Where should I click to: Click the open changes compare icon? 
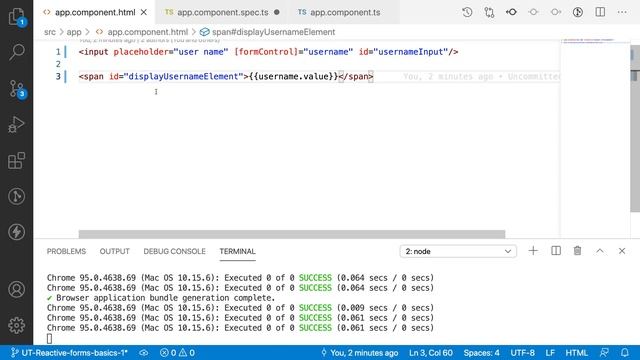tap(489, 12)
